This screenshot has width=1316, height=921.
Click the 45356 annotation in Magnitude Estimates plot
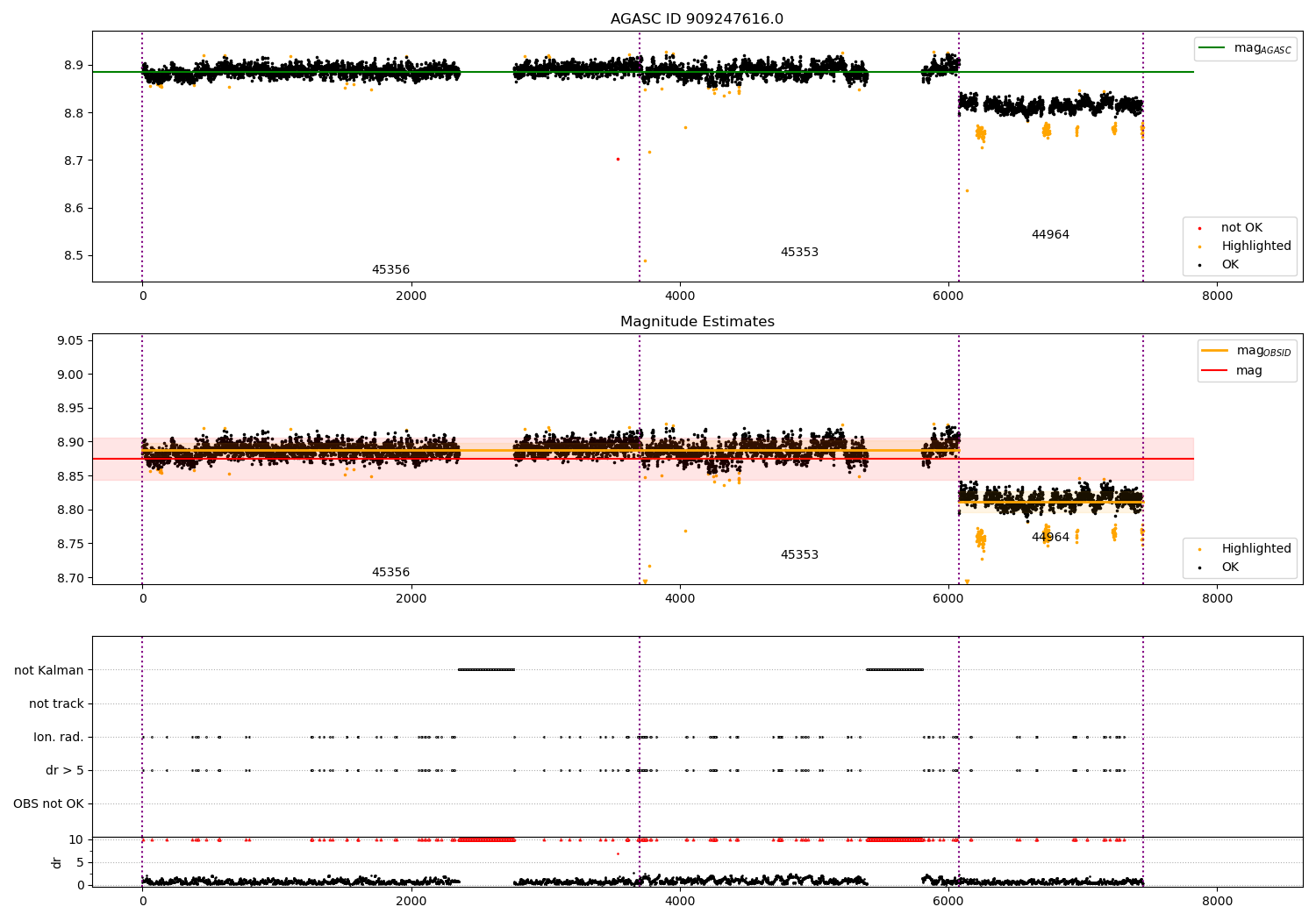coord(390,573)
